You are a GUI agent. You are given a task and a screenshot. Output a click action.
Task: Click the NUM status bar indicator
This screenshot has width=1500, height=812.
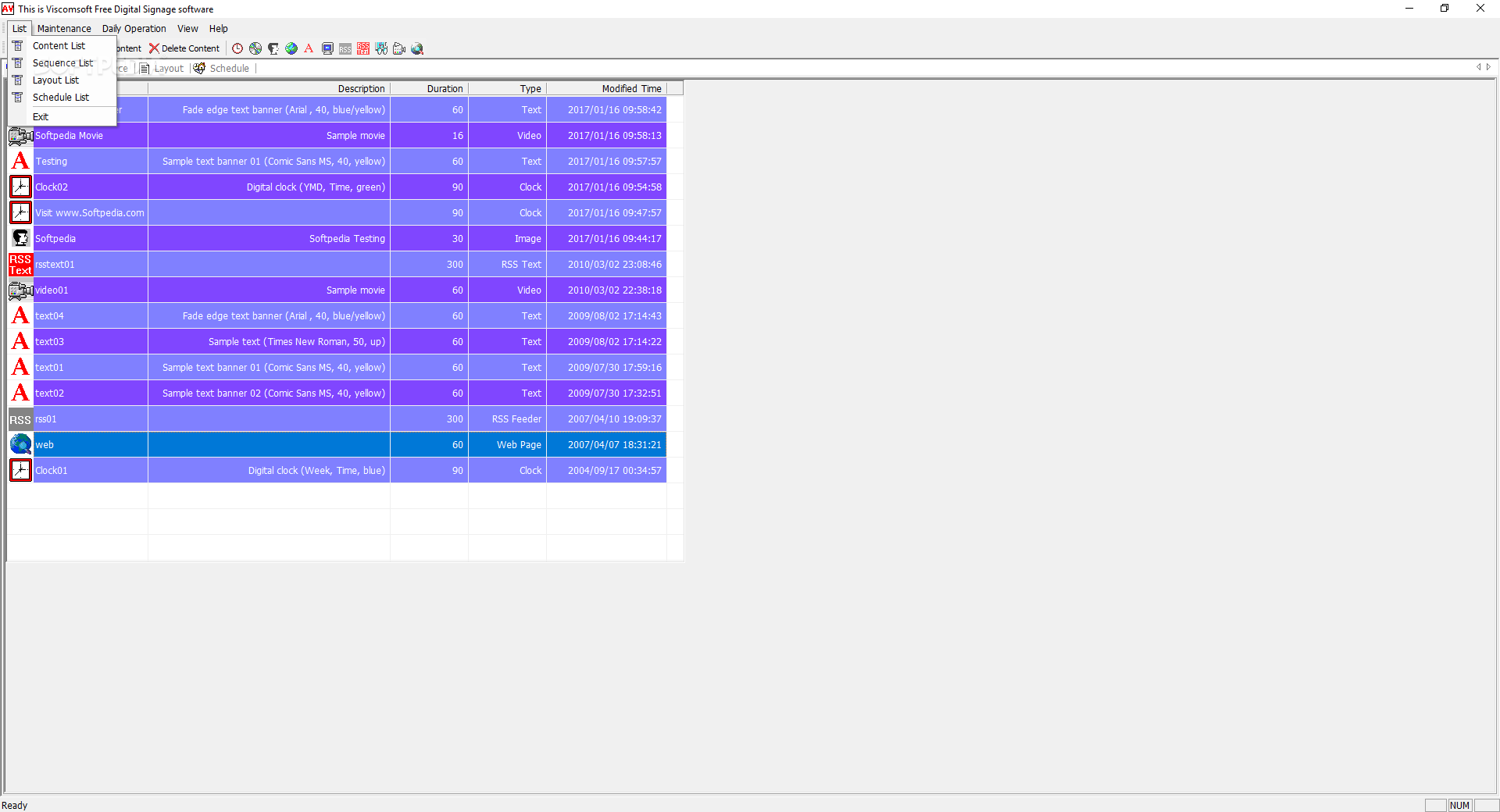click(x=1459, y=805)
